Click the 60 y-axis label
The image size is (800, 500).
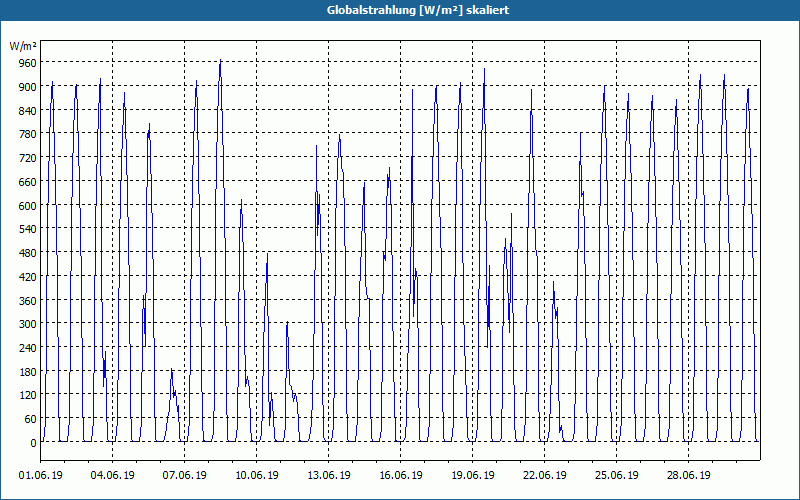click(x=30, y=419)
